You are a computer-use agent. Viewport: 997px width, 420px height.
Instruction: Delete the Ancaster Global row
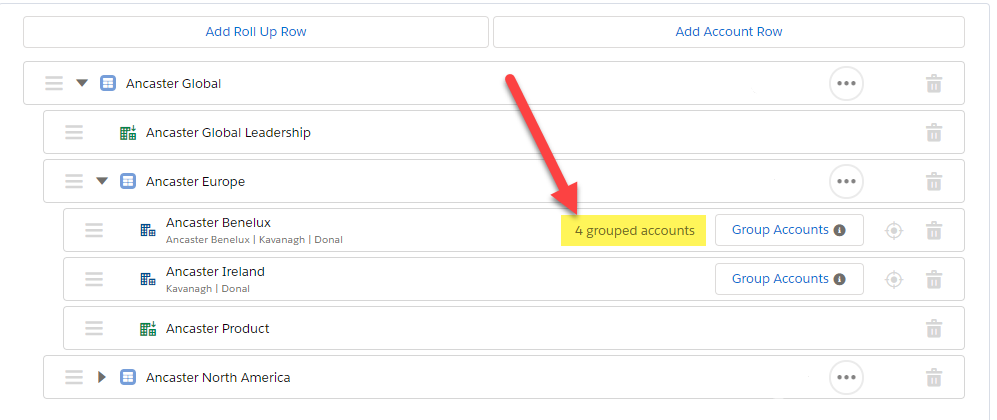tap(933, 84)
